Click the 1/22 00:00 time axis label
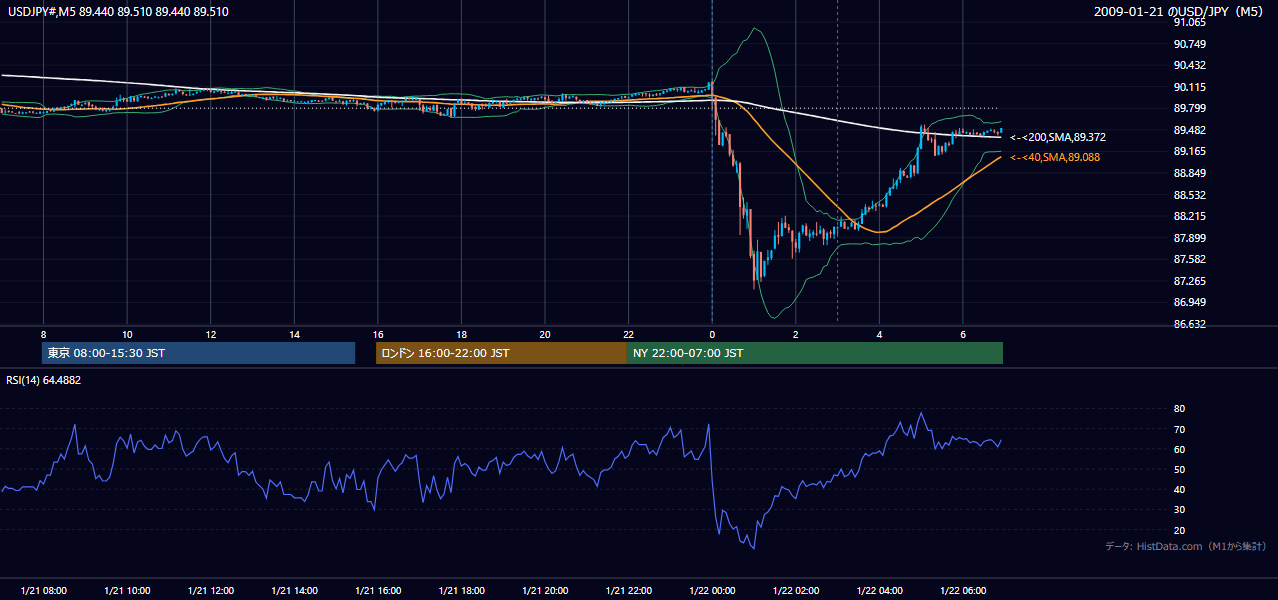 (x=712, y=590)
